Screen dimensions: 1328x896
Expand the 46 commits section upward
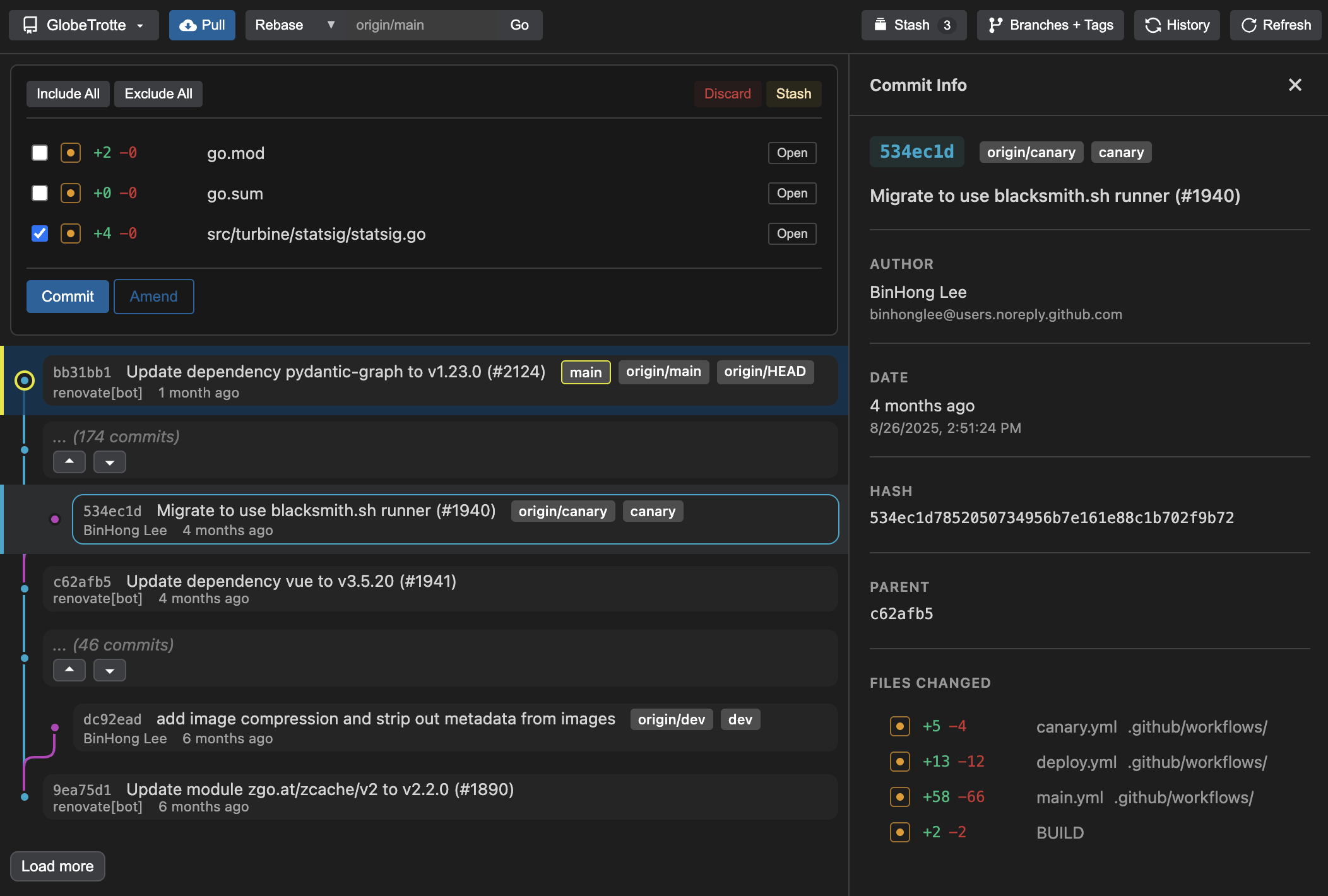click(69, 670)
